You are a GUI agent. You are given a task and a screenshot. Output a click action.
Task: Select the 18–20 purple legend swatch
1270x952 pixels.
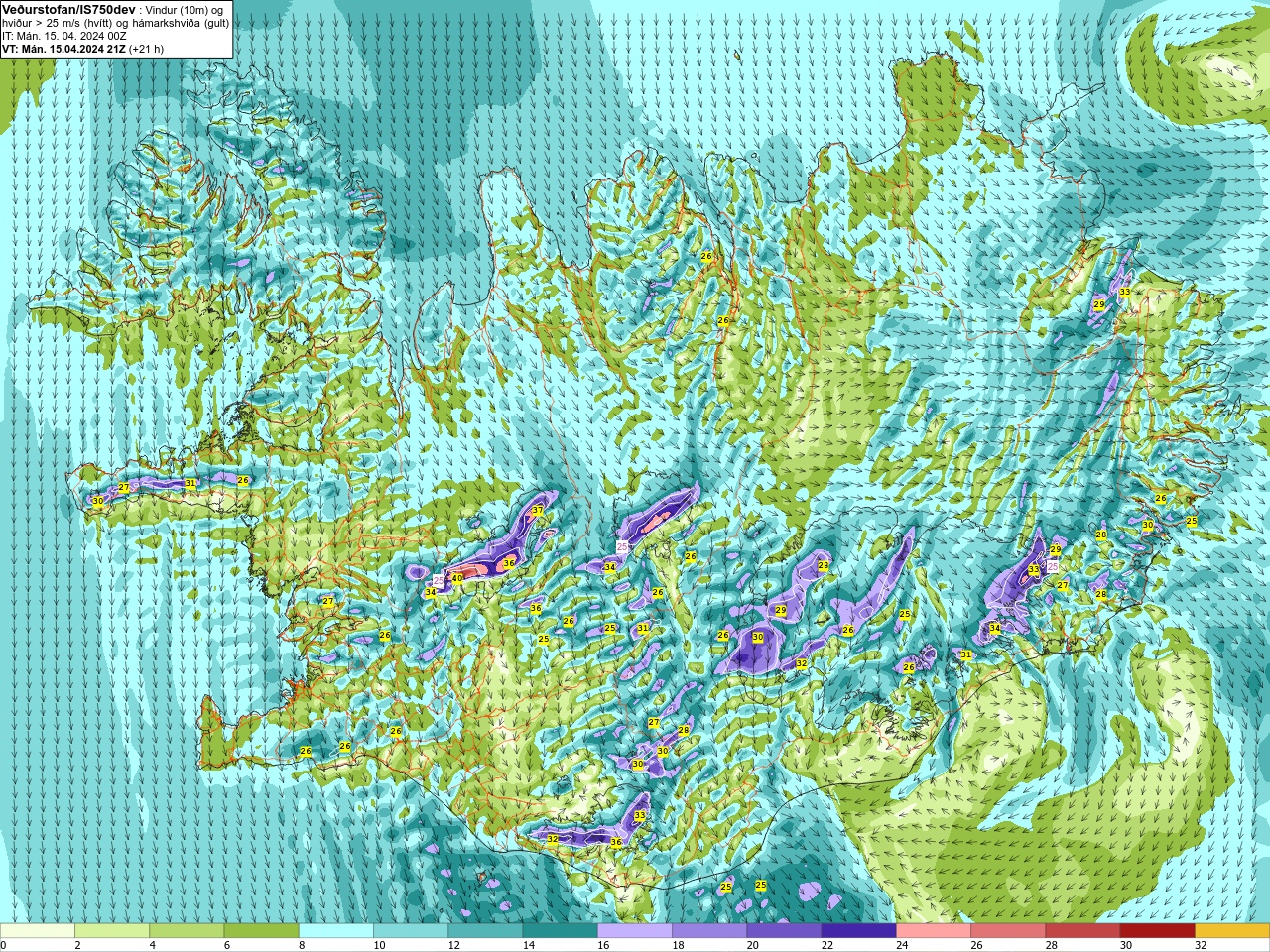click(x=709, y=931)
